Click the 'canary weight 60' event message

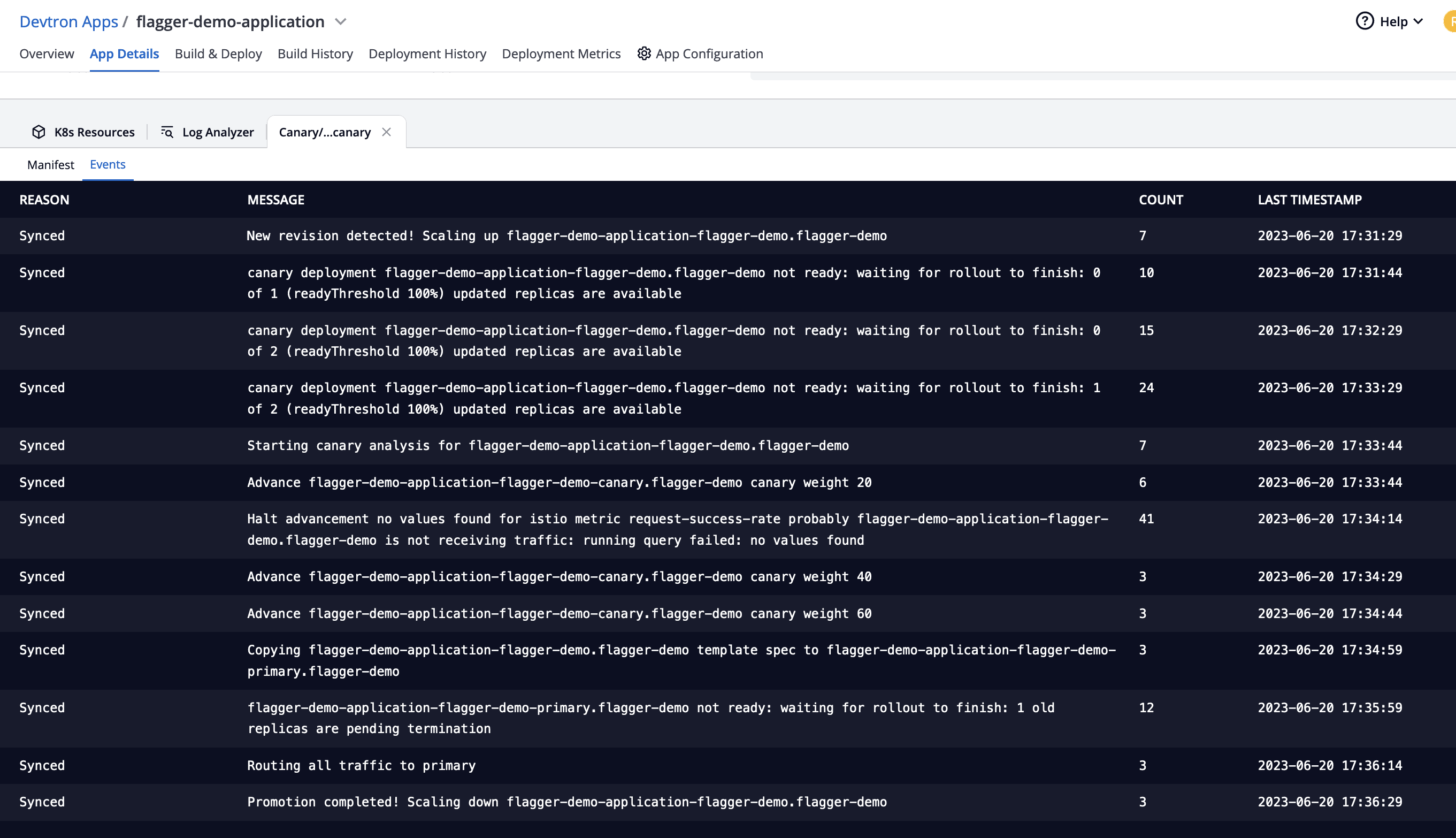[560, 614]
